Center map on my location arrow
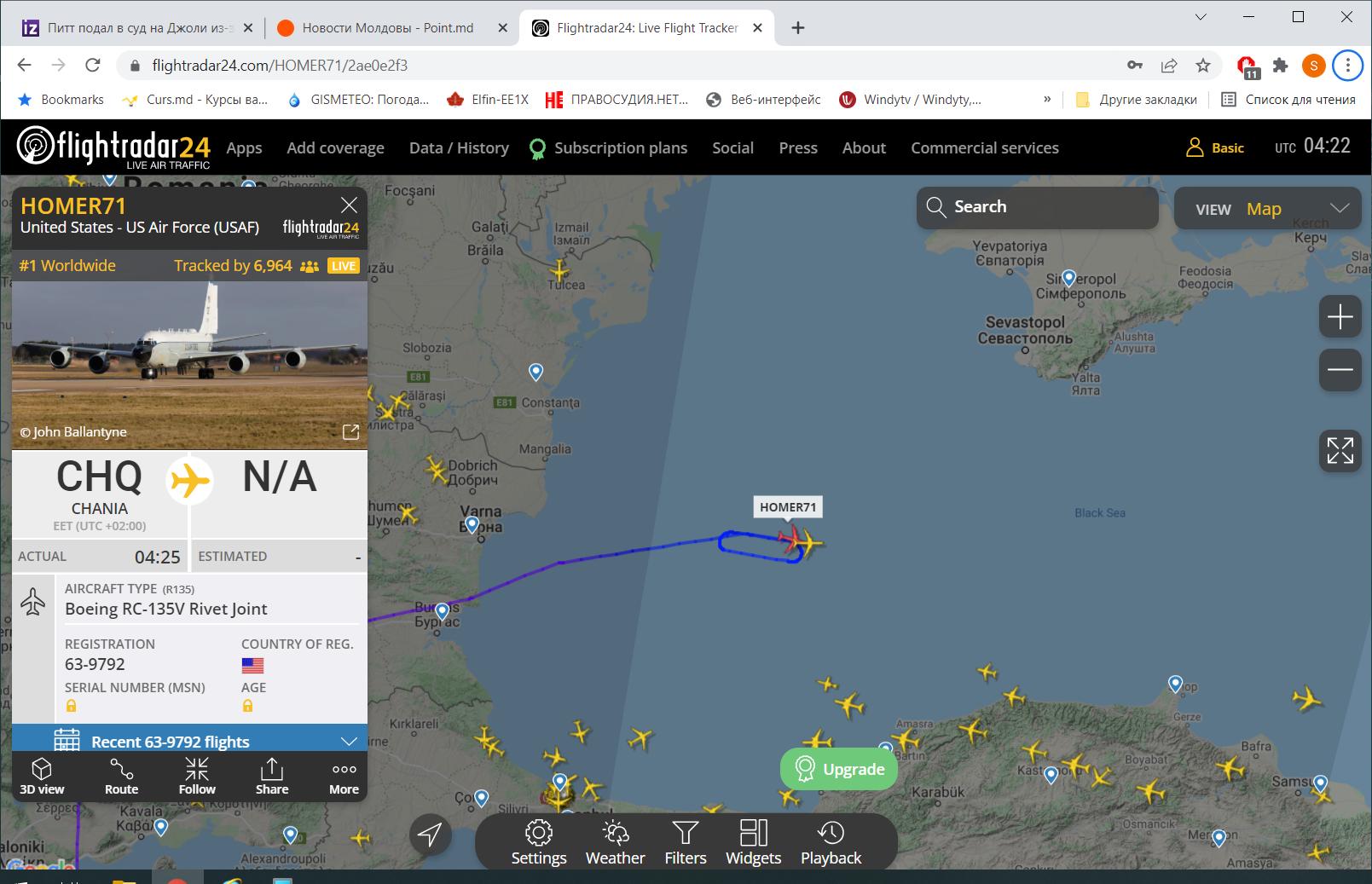The image size is (1372, 884). pyautogui.click(x=431, y=835)
